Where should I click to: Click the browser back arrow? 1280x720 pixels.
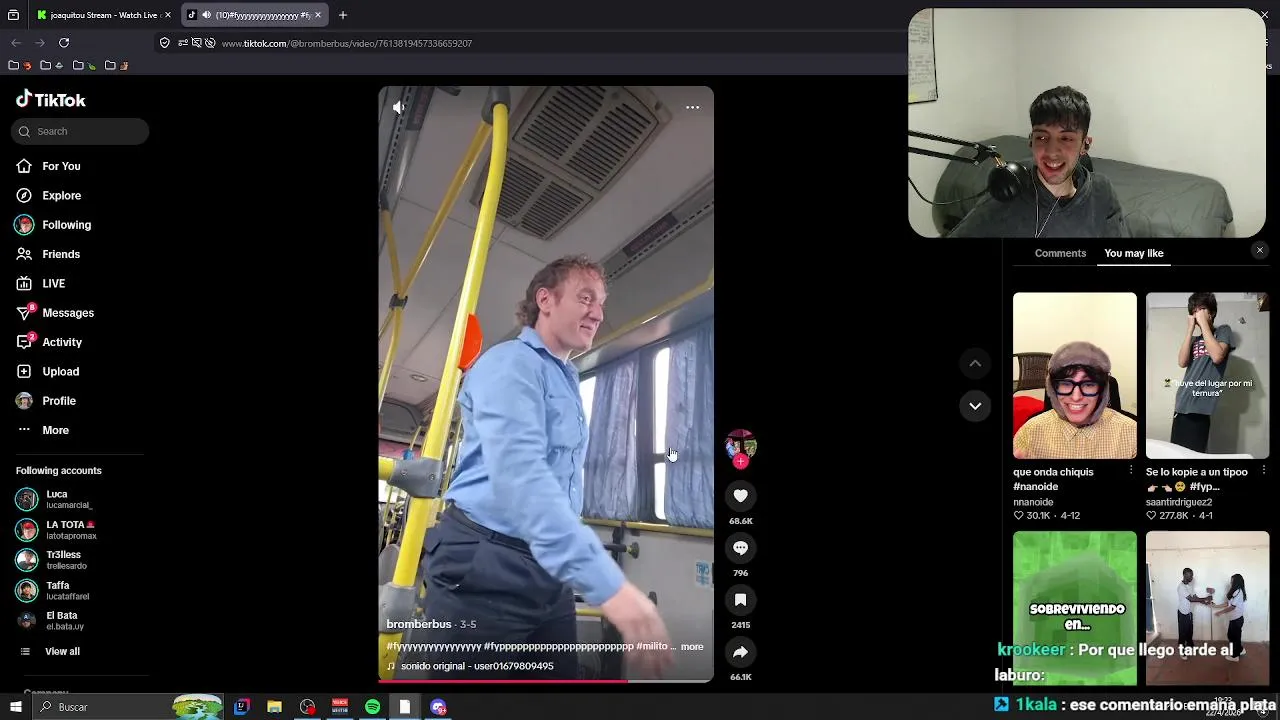[16, 43]
